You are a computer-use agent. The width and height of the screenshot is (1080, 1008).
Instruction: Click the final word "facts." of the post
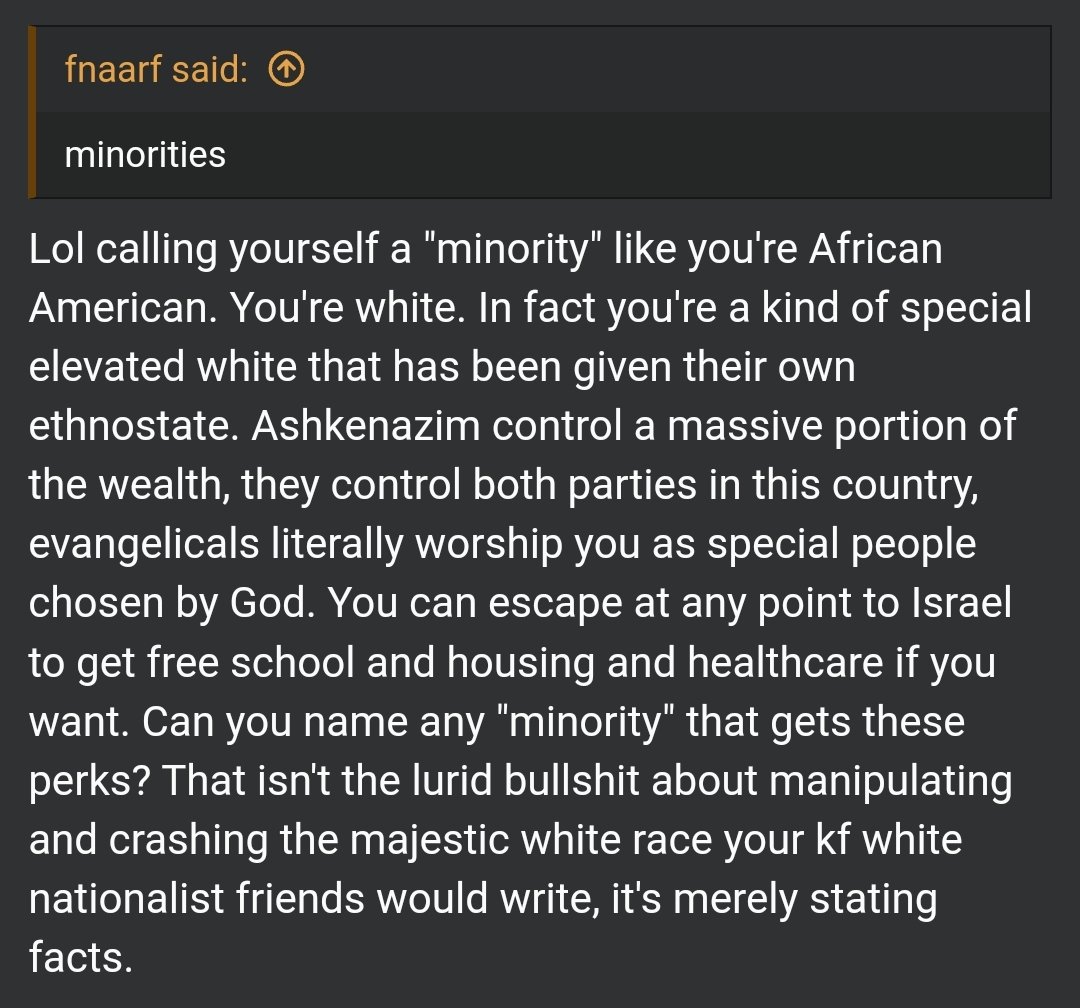[x=80, y=958]
